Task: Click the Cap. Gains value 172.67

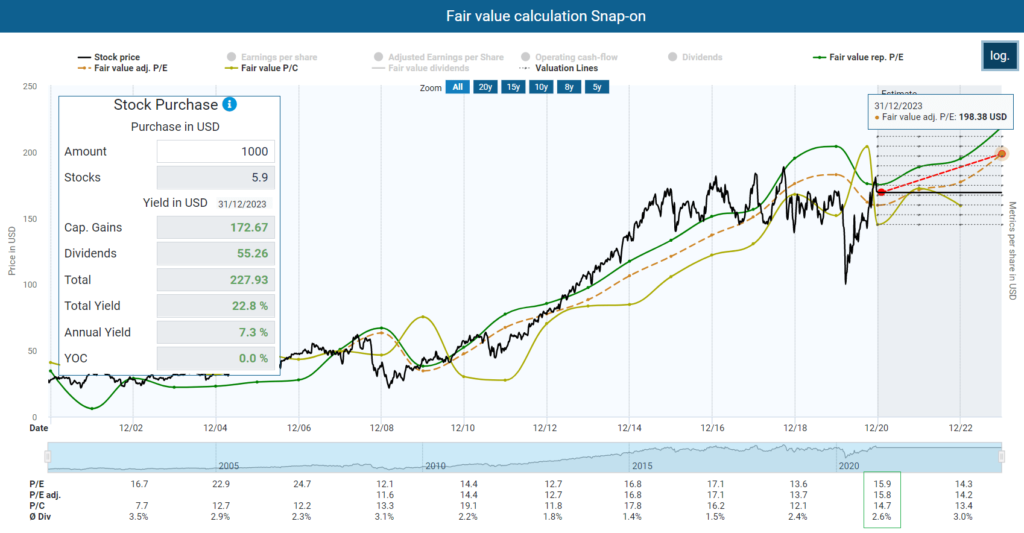Action: pyautogui.click(x=216, y=227)
